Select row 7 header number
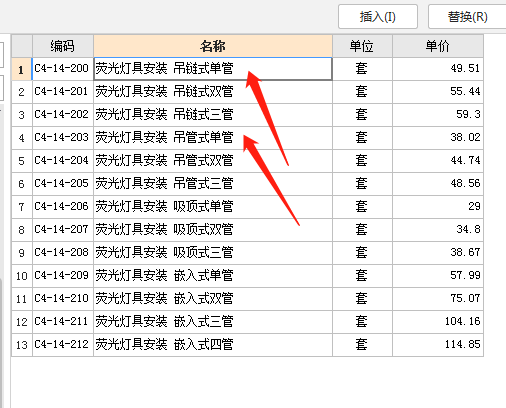Image resolution: width=506 pixels, height=408 pixels. pos(22,207)
